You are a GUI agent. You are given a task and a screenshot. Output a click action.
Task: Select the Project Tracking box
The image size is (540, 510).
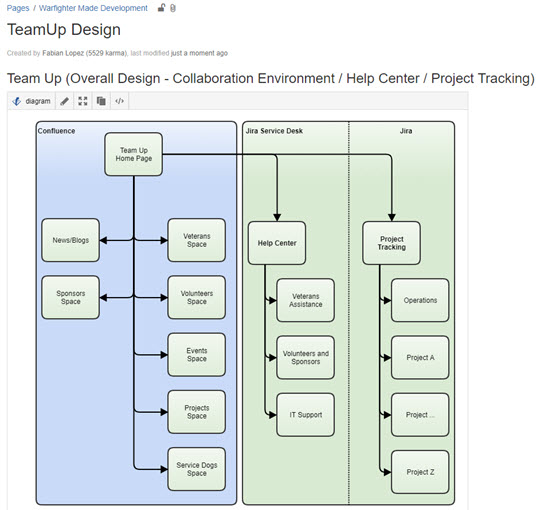pyautogui.click(x=392, y=243)
